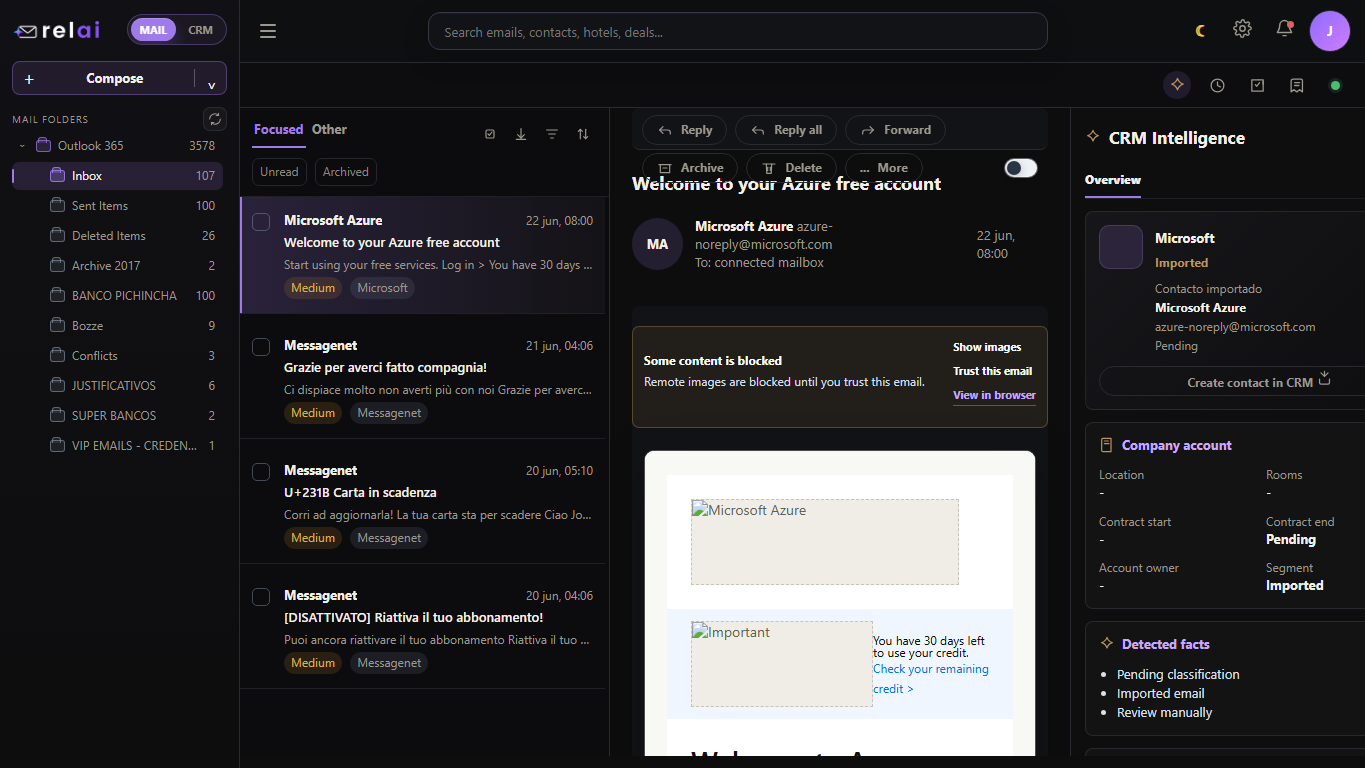Refresh mail folders icon
Viewport: 1365px width, 768px height.
[x=215, y=119]
